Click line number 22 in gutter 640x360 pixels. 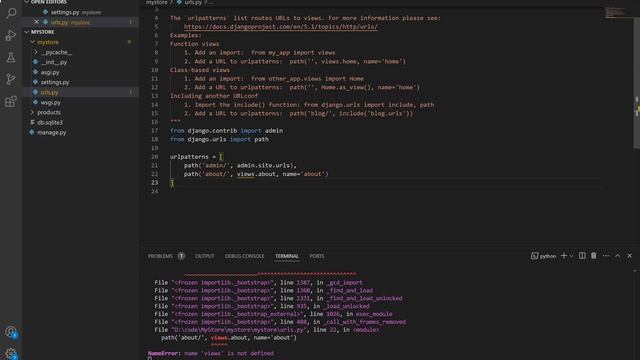155,174
